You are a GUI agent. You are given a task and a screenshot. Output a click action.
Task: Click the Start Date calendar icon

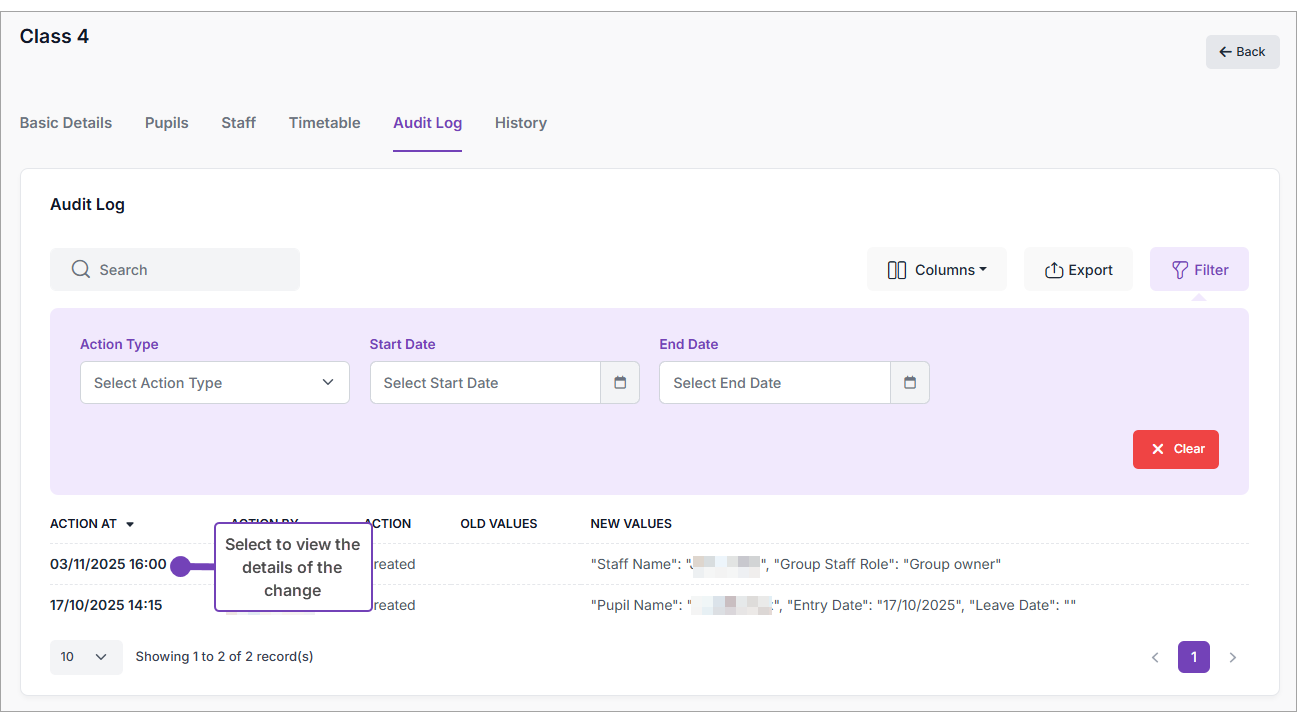(x=620, y=383)
